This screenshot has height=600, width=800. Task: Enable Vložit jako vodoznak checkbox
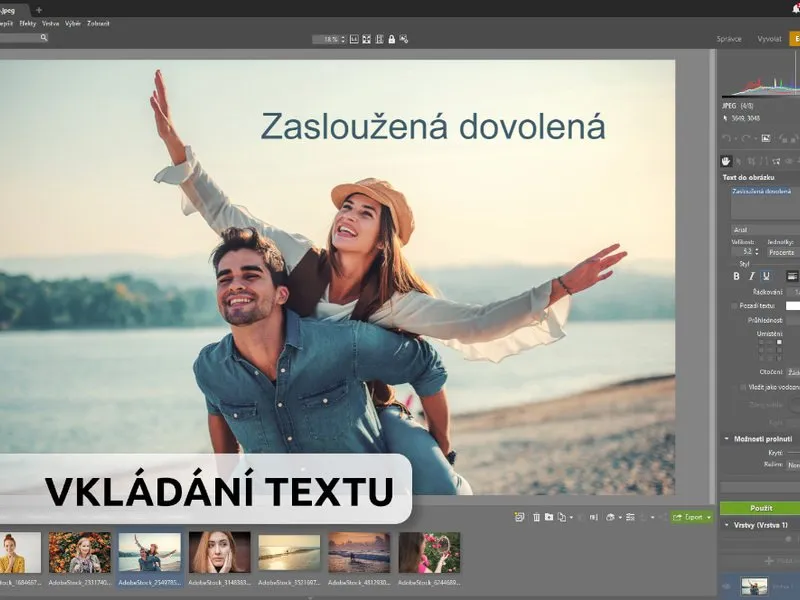(x=743, y=387)
